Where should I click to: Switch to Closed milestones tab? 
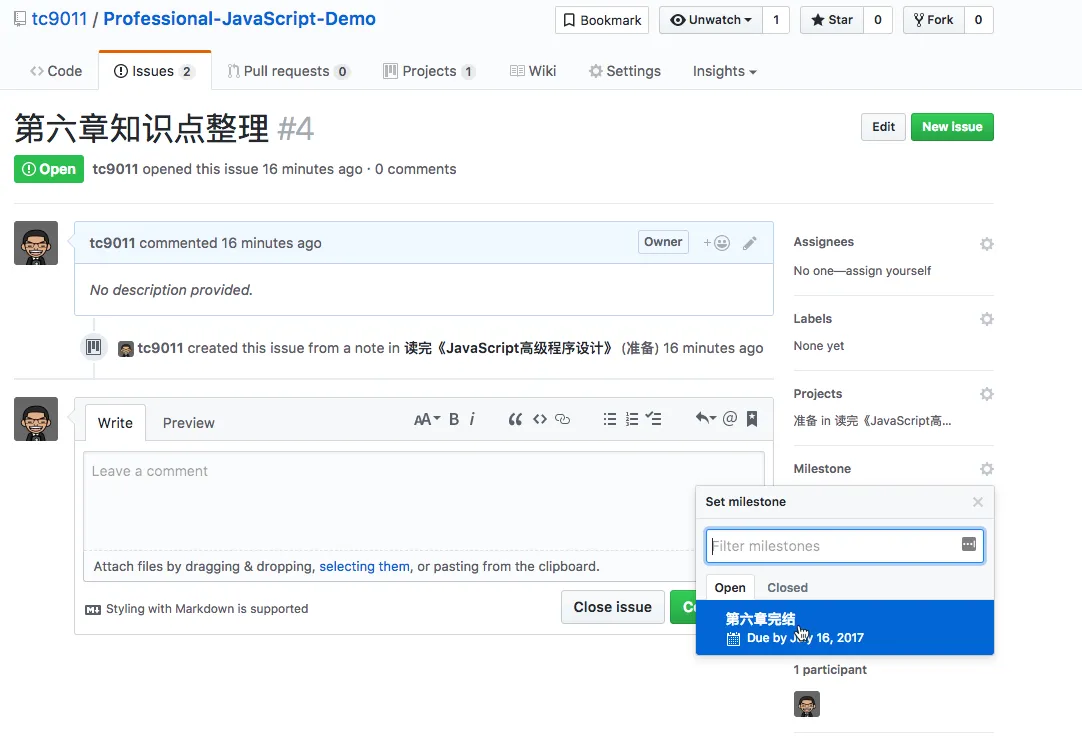click(787, 588)
